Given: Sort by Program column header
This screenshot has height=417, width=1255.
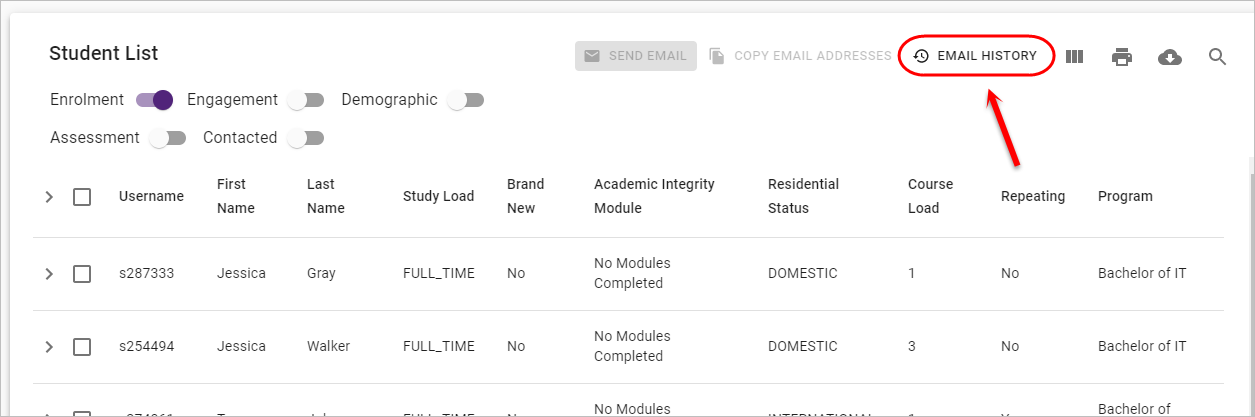Looking at the screenshot, I should point(1125,196).
